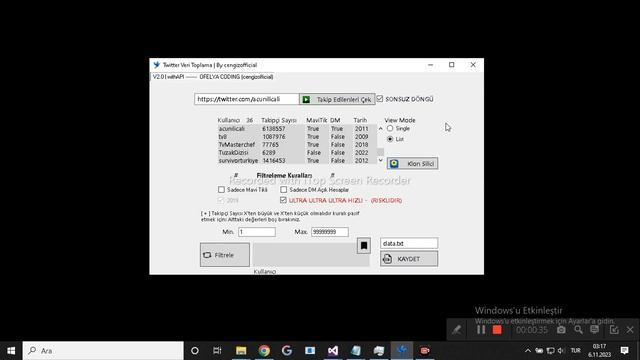Click the data.txt filename field
Image resolution: width=640 pixels, height=360 pixels.
pyautogui.click(x=409, y=243)
